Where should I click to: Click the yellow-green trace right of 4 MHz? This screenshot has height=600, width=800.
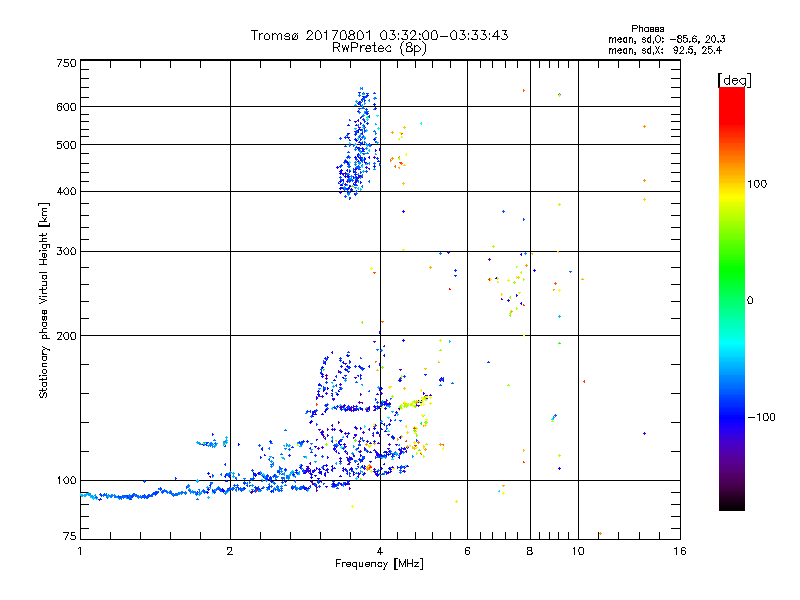[x=416, y=403]
